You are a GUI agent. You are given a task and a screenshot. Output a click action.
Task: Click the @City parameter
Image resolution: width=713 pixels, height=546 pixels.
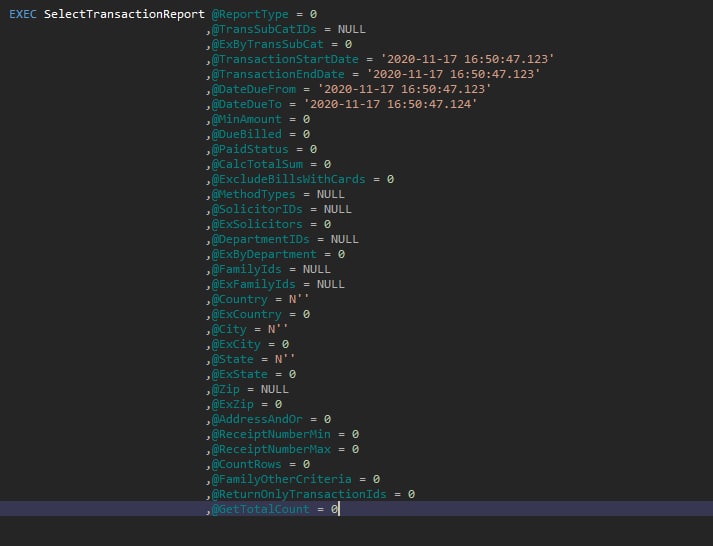tap(229, 329)
